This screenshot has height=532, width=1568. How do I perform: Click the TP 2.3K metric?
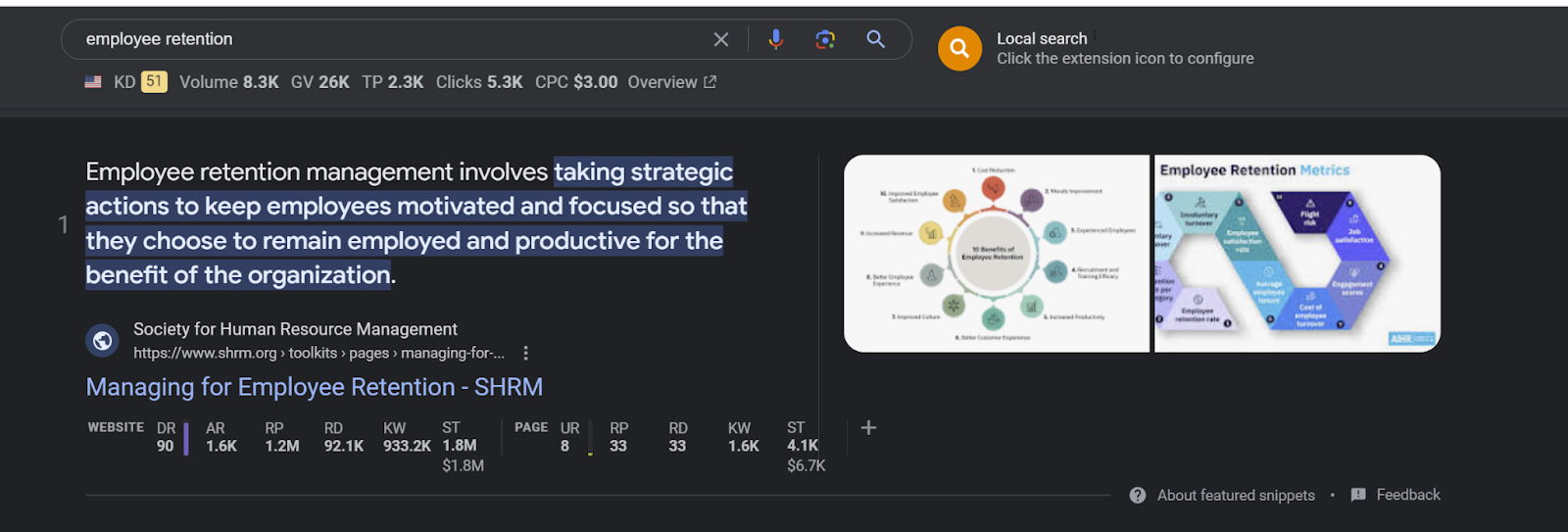coord(392,82)
